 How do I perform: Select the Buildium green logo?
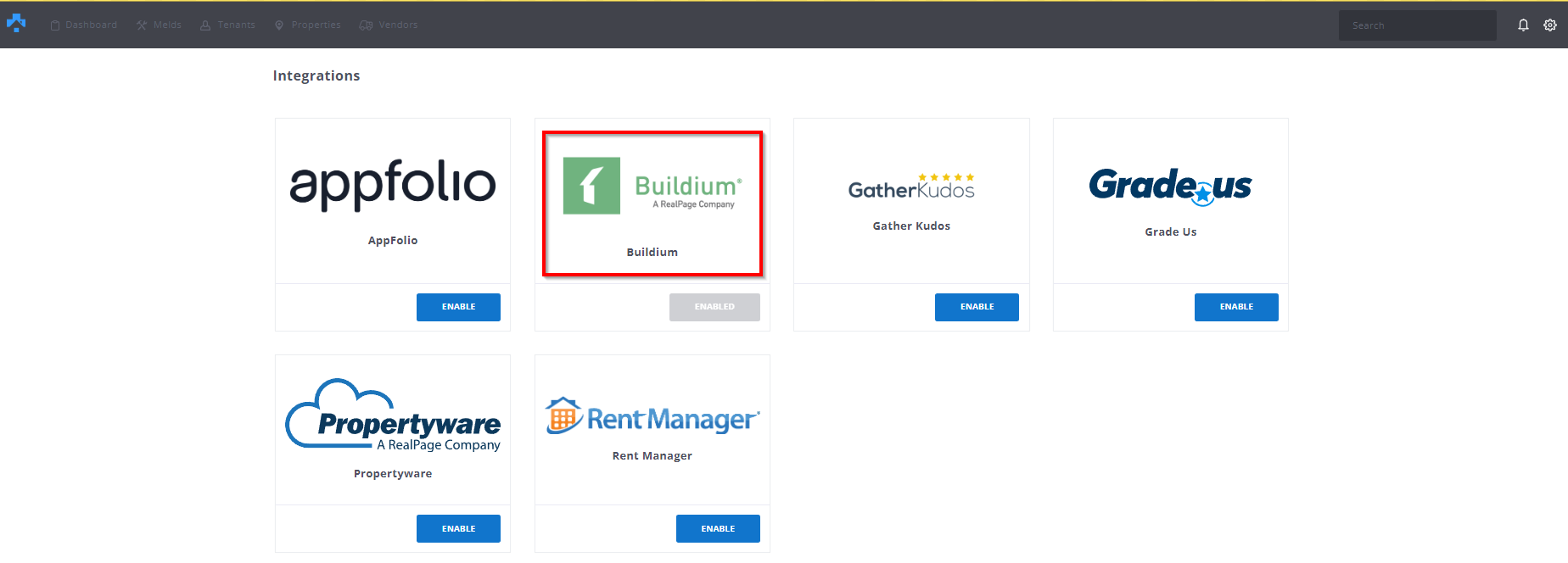click(x=652, y=186)
